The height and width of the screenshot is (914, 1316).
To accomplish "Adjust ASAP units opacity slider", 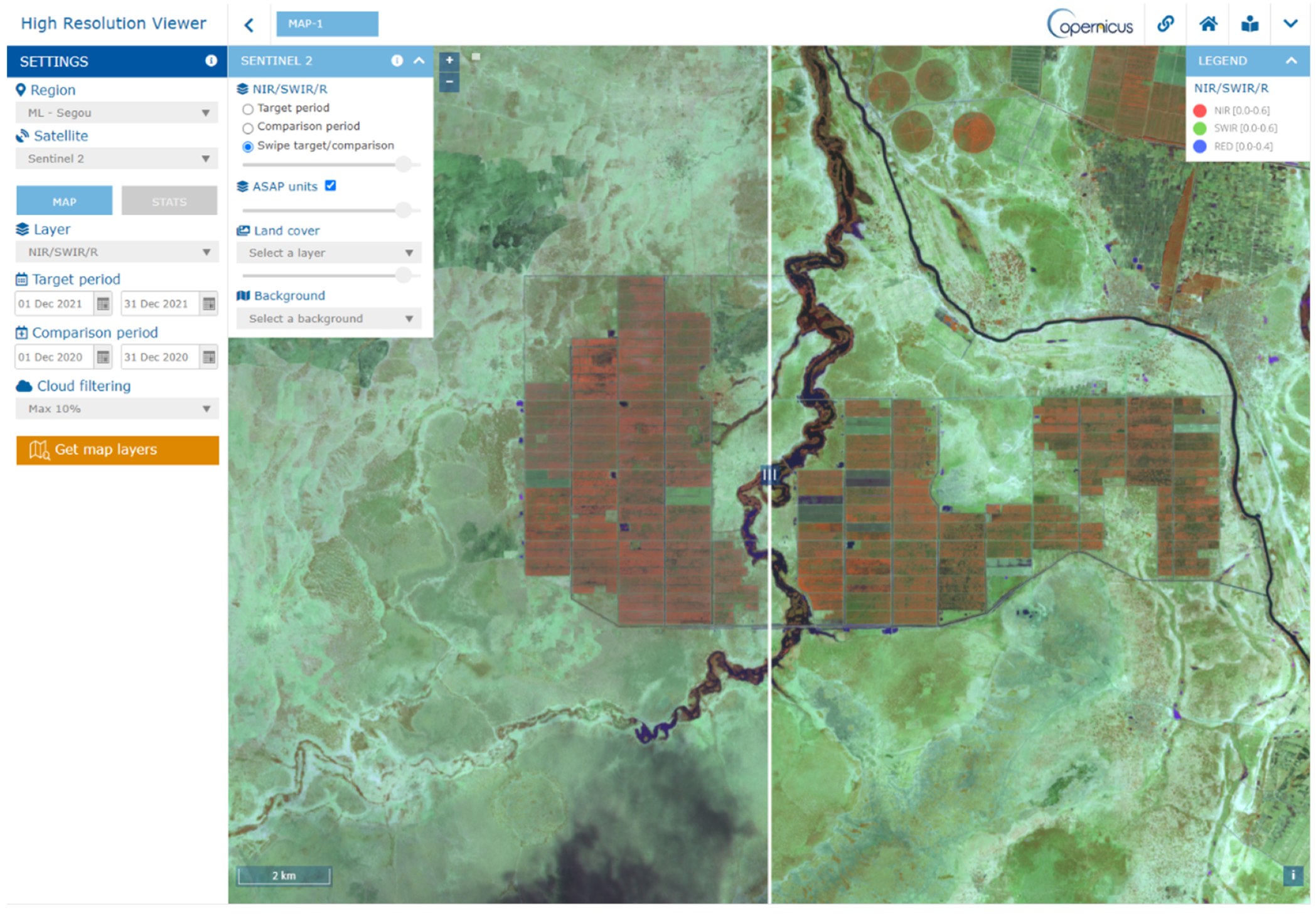I will [x=404, y=210].
